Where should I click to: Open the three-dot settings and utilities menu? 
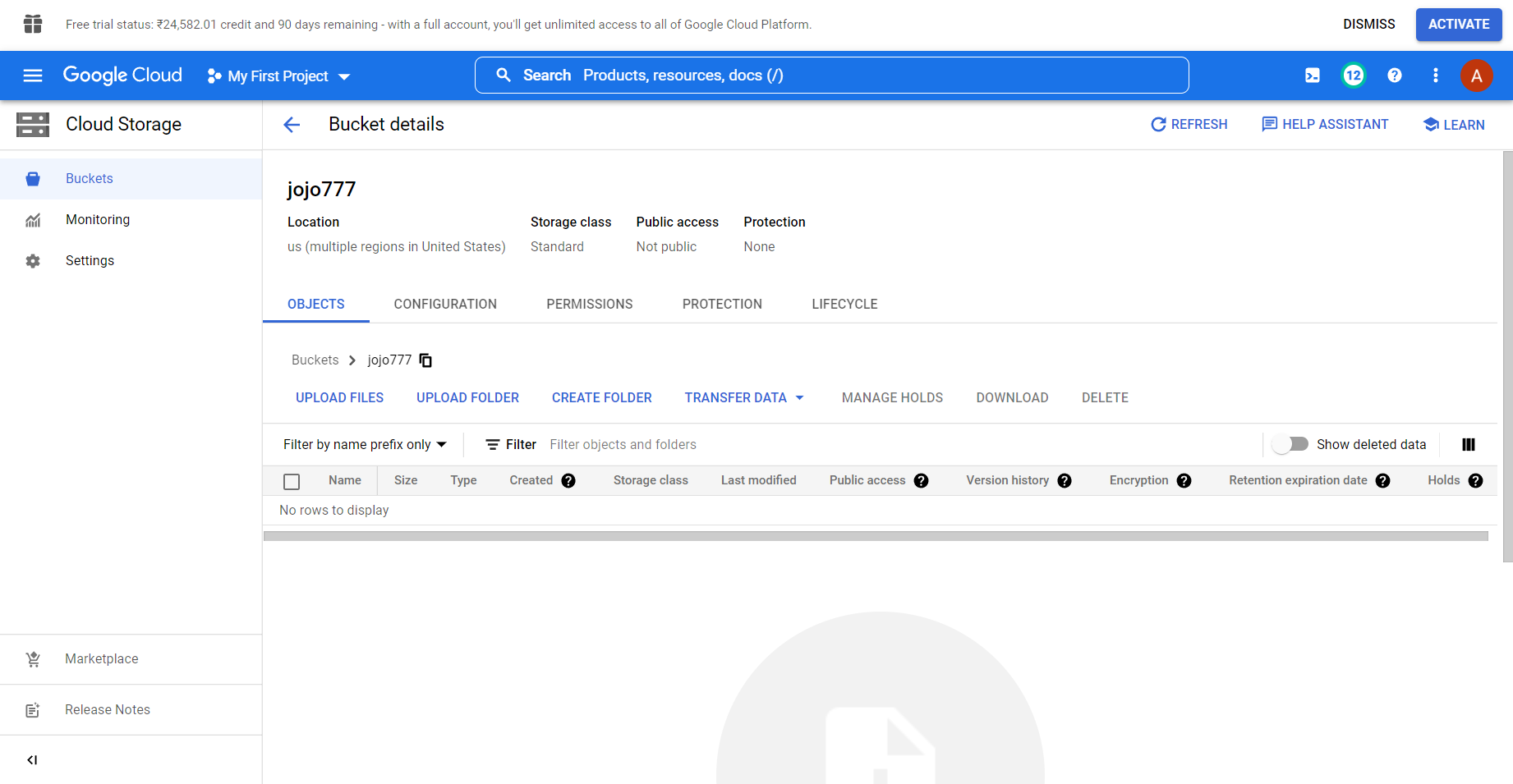pos(1436,76)
